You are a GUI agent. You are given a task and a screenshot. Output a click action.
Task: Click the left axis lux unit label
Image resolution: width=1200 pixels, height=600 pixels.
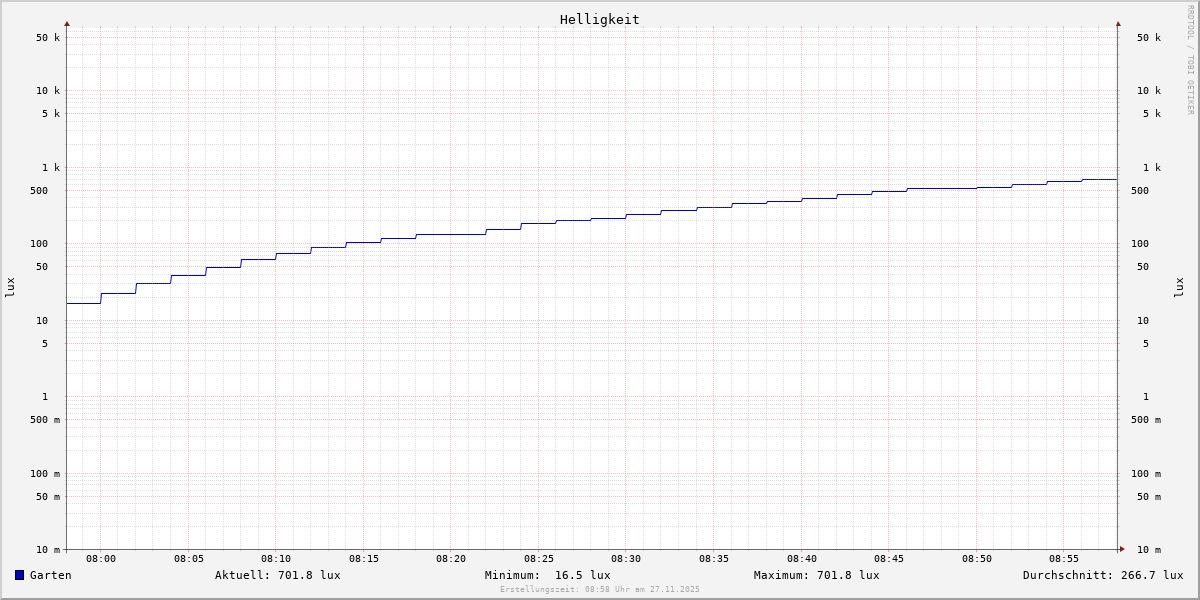[10, 287]
